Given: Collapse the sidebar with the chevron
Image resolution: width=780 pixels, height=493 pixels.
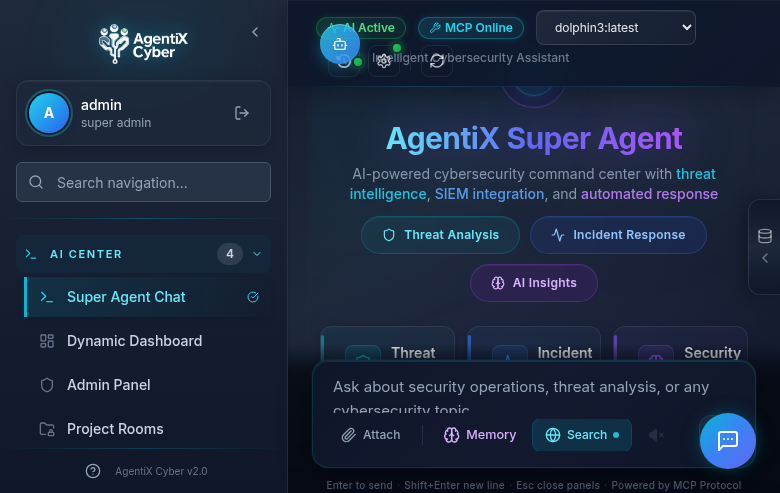Looking at the screenshot, I should click(x=255, y=32).
